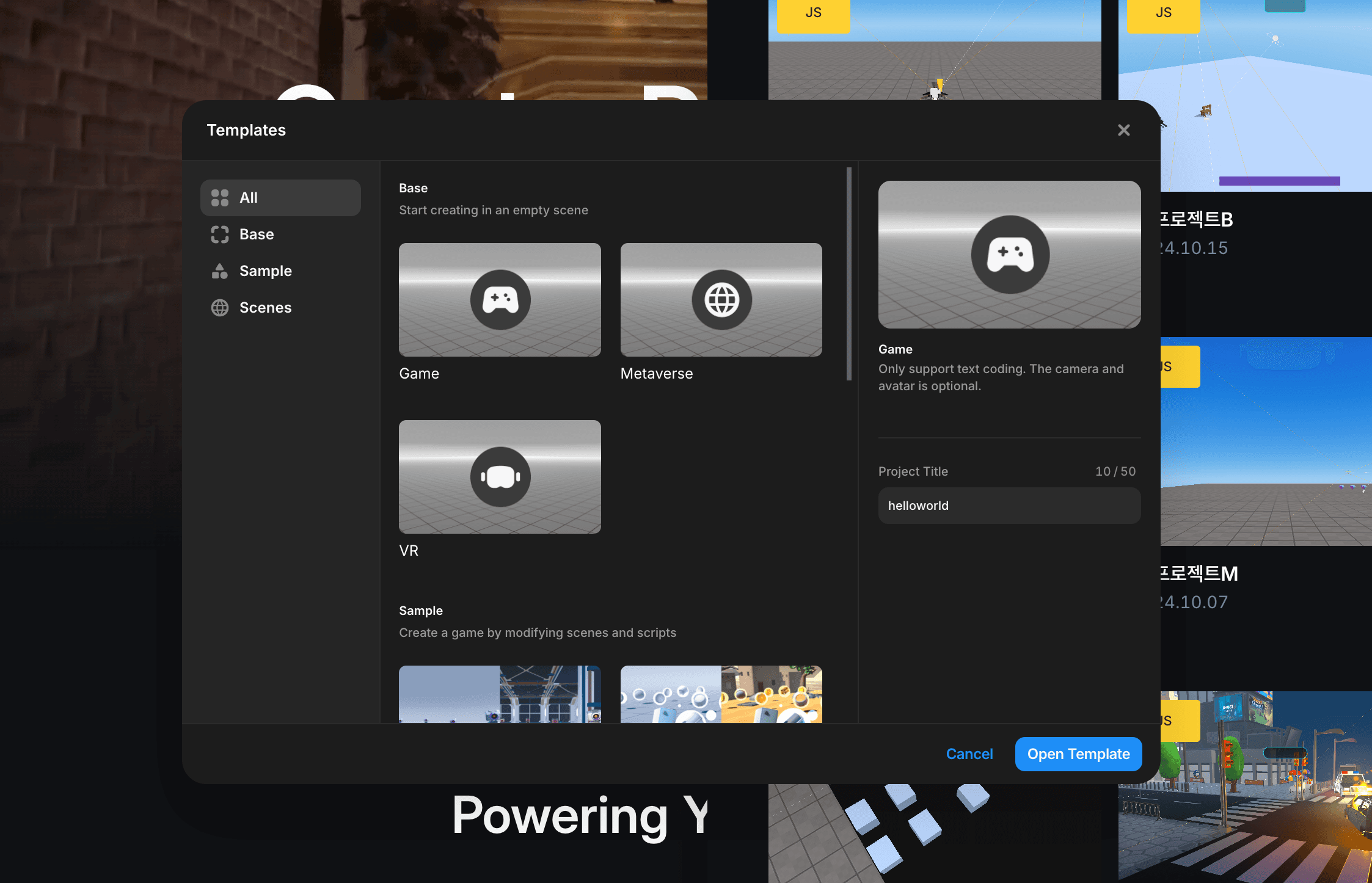Click the 24.10.15 date text
1372x883 pixels.
(x=1194, y=248)
